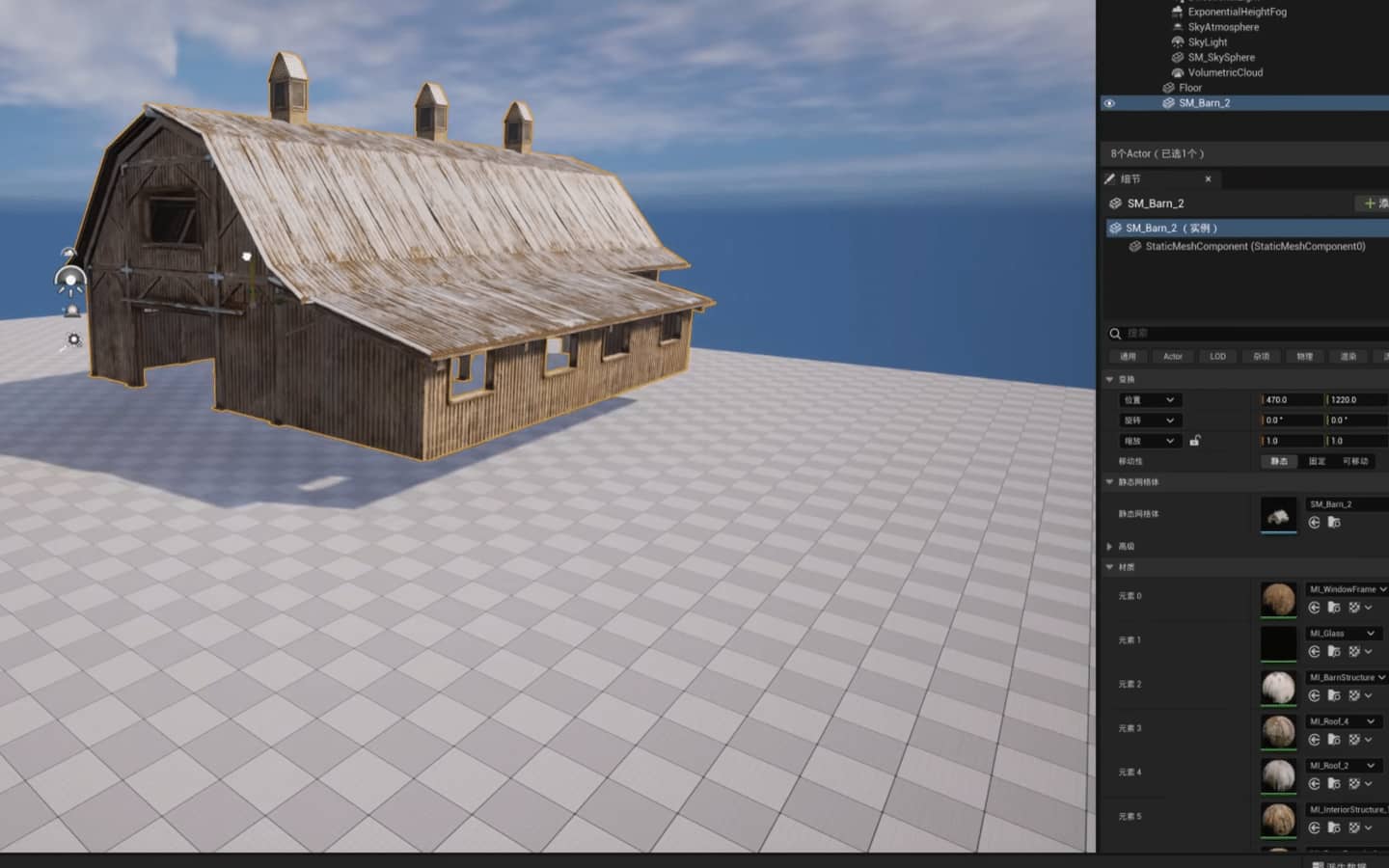
Task: Toggle the scale lock icon
Action: click(1195, 441)
